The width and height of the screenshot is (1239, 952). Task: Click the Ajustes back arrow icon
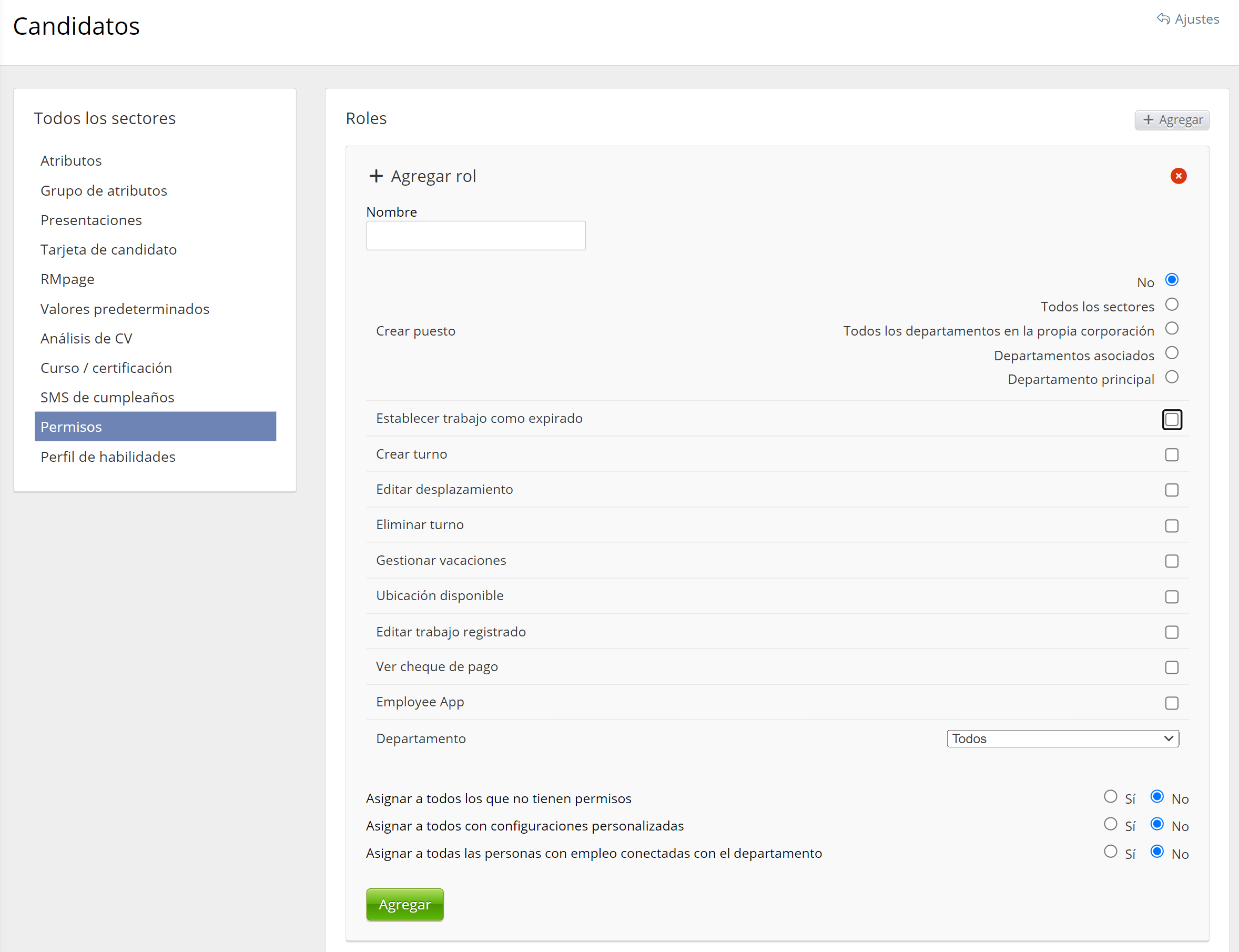coord(1163,19)
